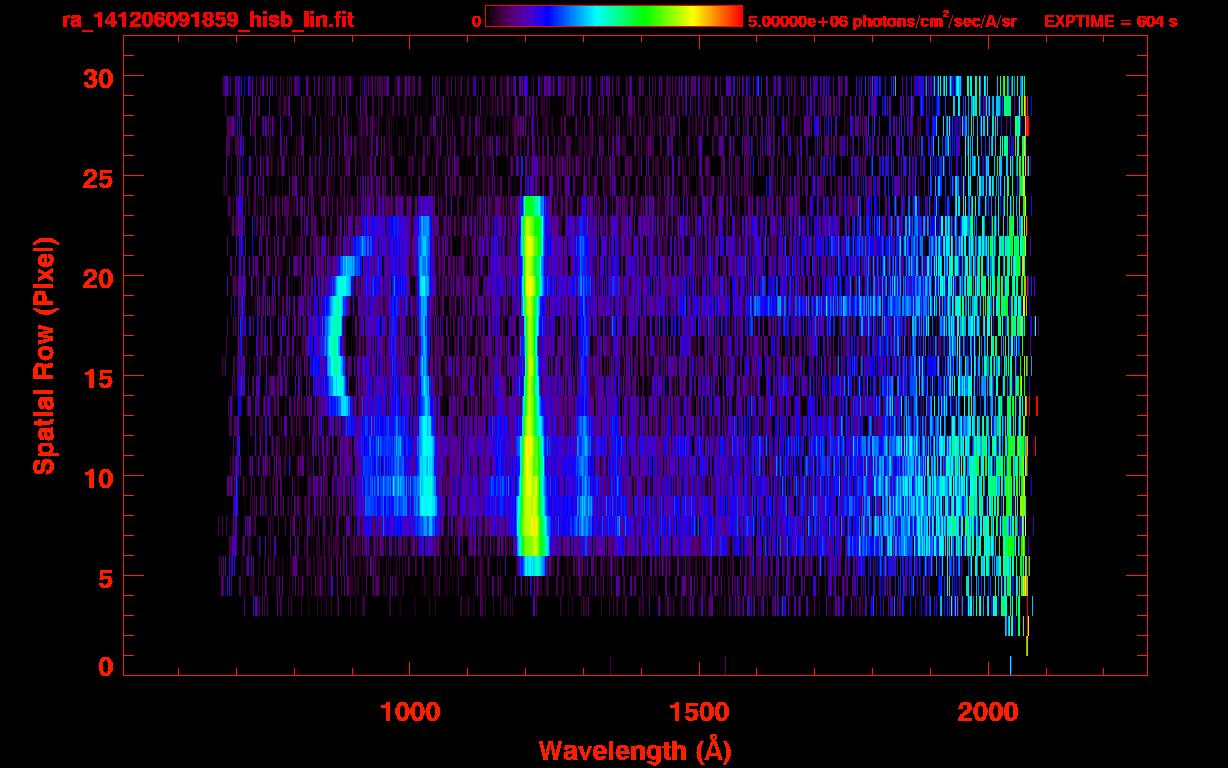Viewport: 1228px width, 768px height.
Task: Click the y-axis tick label 20
Action: (98, 277)
